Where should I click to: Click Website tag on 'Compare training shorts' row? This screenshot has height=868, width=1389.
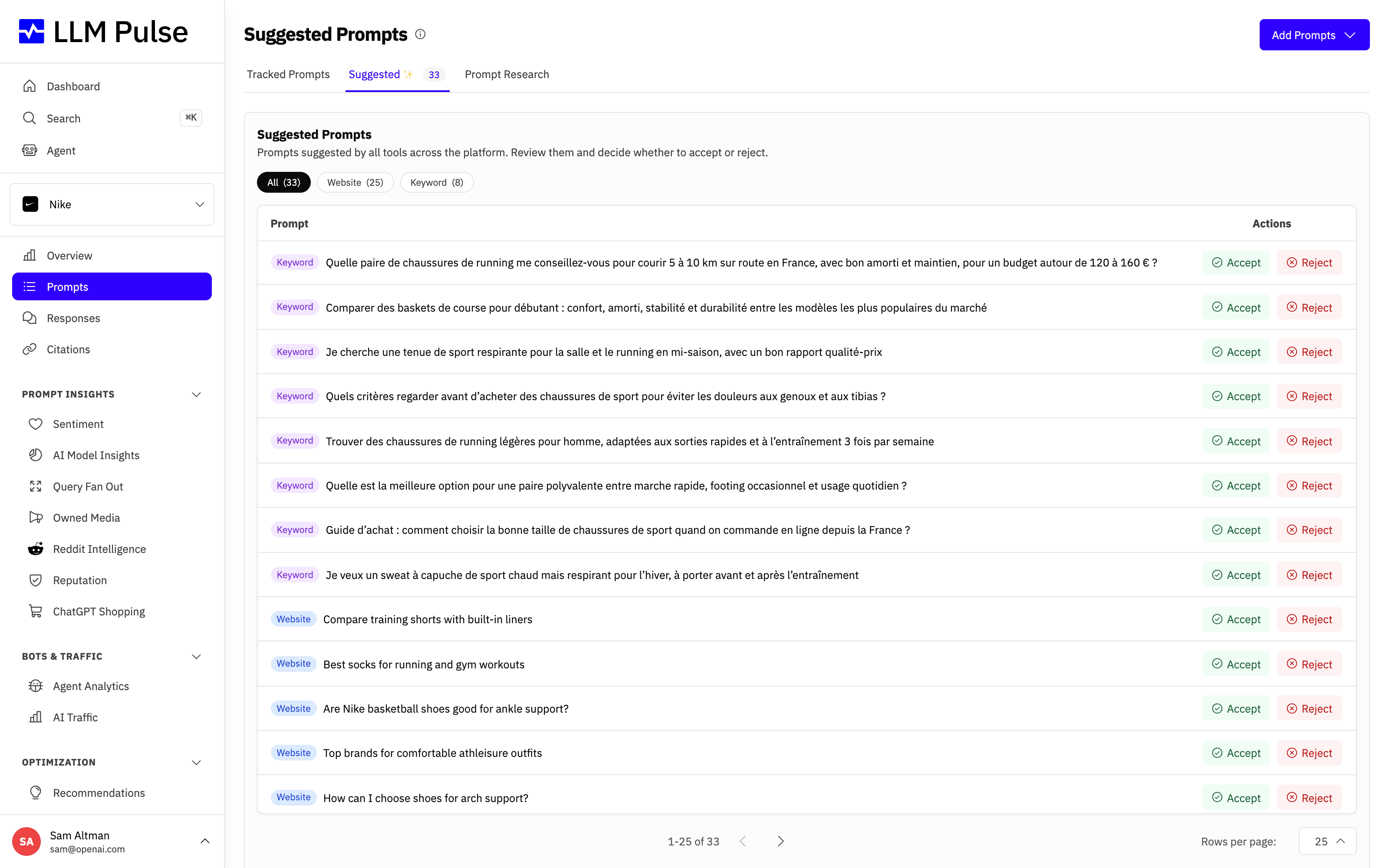(293, 619)
